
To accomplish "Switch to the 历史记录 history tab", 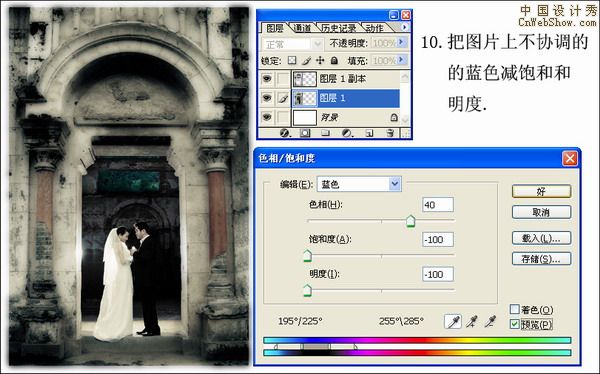I will (x=339, y=28).
